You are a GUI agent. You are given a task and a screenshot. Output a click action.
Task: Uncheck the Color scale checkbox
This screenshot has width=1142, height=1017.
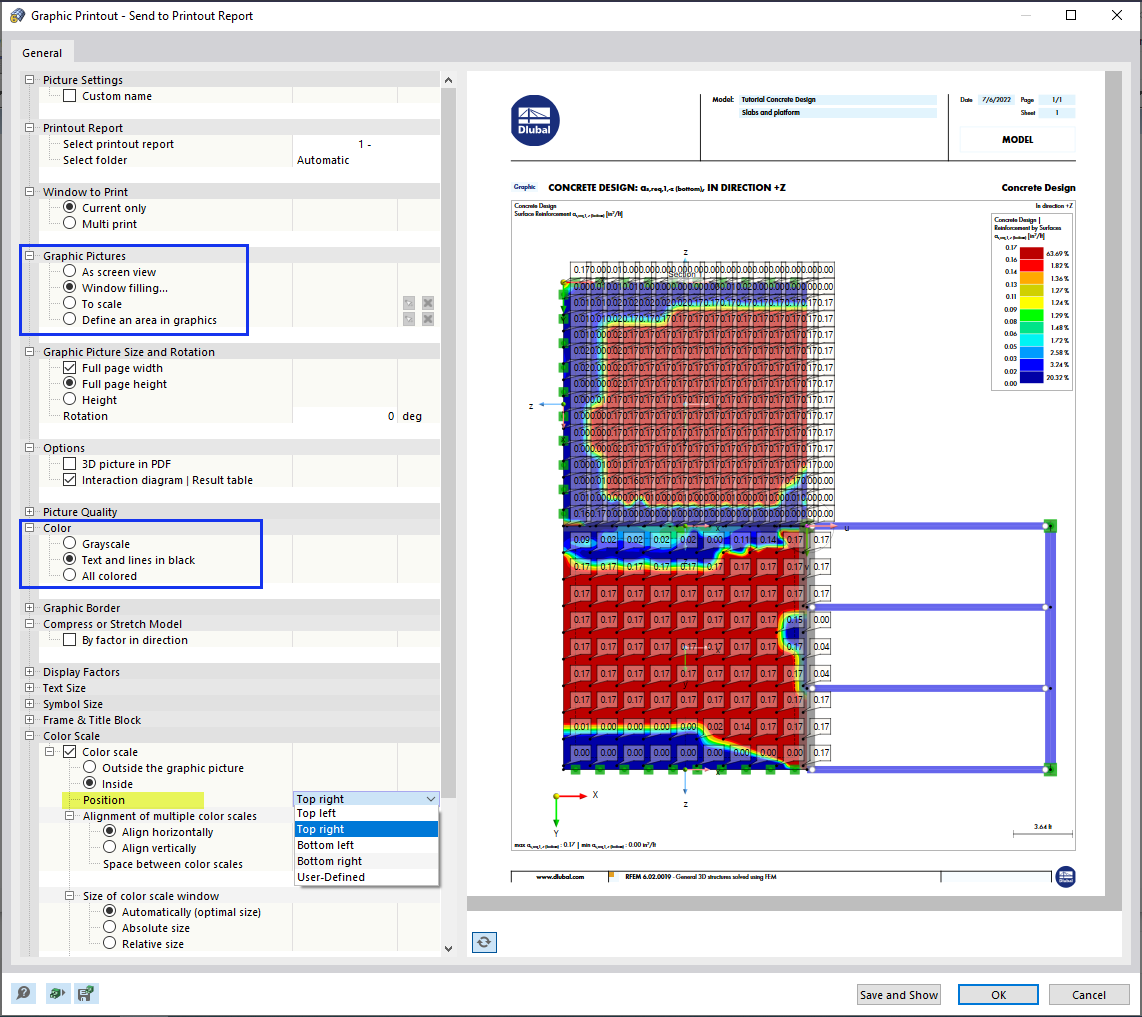[69, 751]
